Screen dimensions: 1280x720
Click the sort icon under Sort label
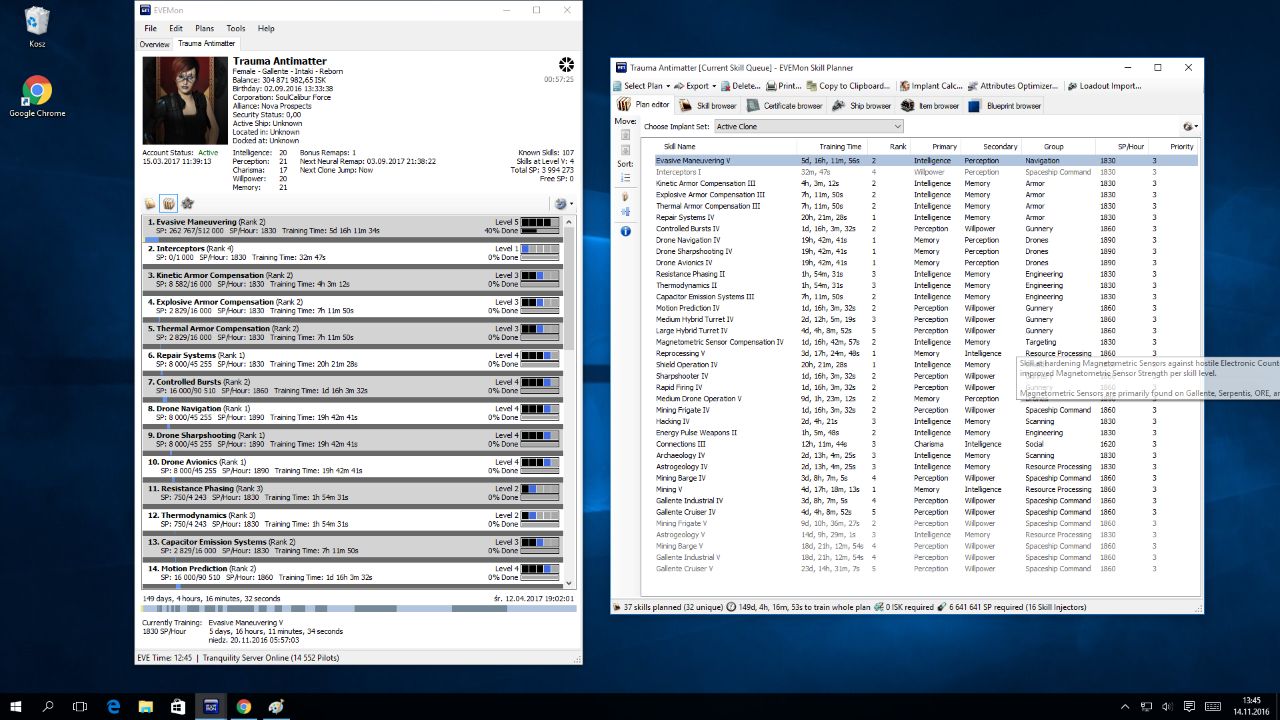click(625, 178)
